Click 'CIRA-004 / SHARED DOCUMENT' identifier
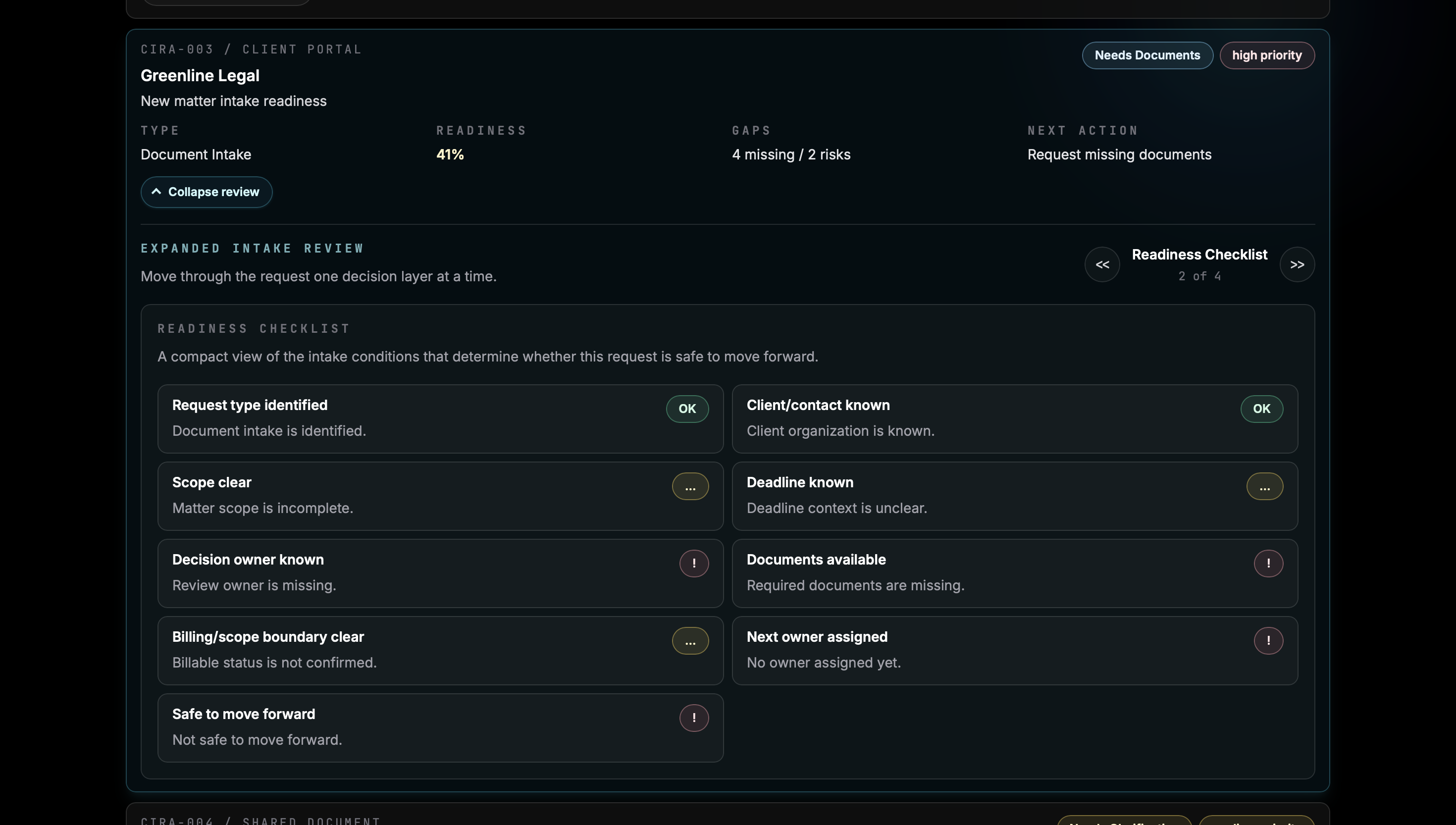The image size is (1456, 825). coord(260,821)
